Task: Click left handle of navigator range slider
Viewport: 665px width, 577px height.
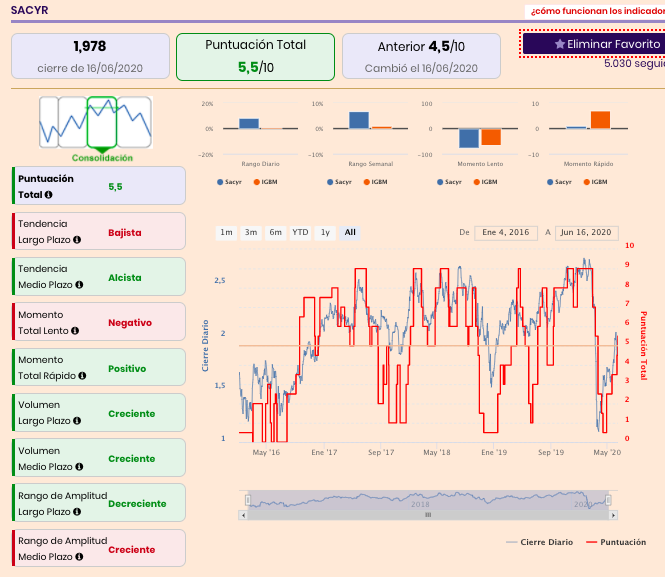Action: point(248,500)
